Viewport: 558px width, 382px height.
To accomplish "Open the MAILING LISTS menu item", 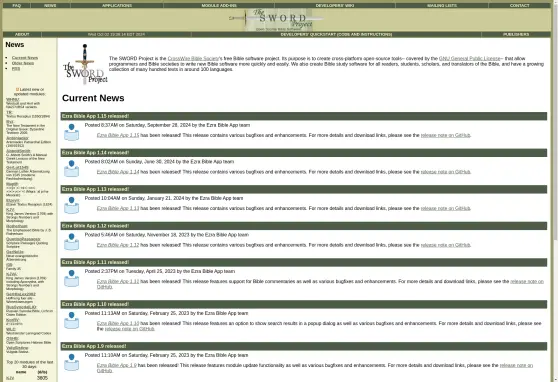I will 442,5.
